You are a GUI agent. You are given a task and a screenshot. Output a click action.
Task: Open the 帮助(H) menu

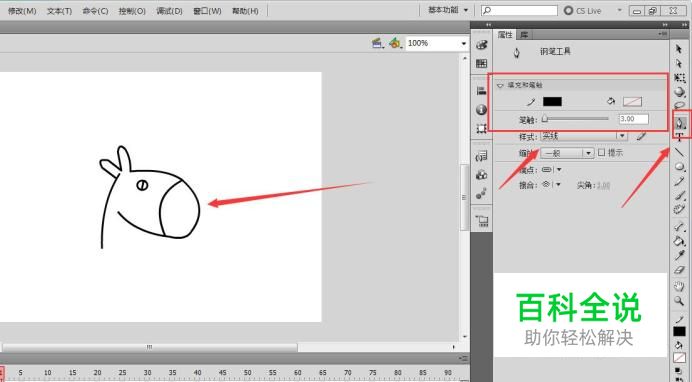coord(245,11)
